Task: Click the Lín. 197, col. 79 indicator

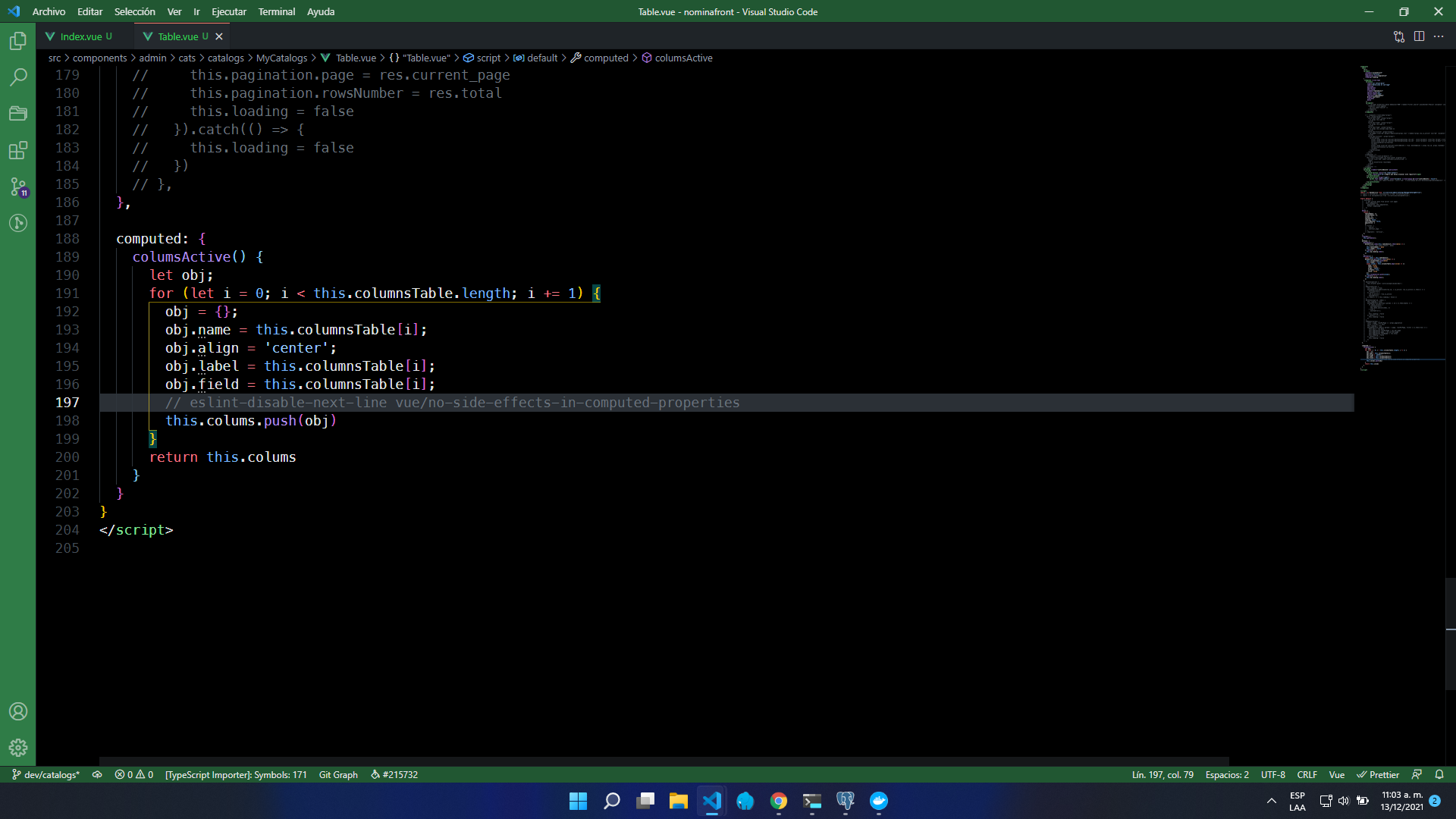Action: (x=1163, y=775)
